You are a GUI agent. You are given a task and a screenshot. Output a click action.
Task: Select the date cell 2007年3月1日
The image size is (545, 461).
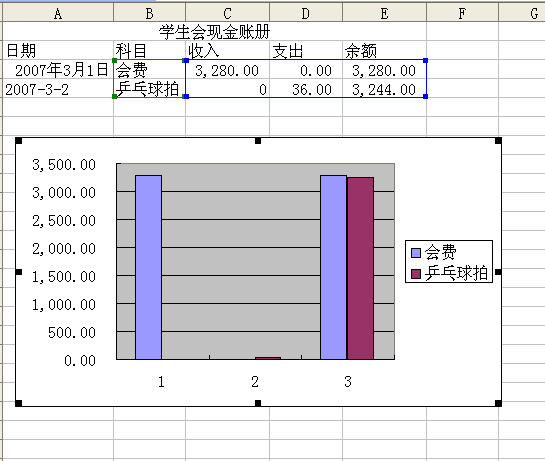point(58,70)
